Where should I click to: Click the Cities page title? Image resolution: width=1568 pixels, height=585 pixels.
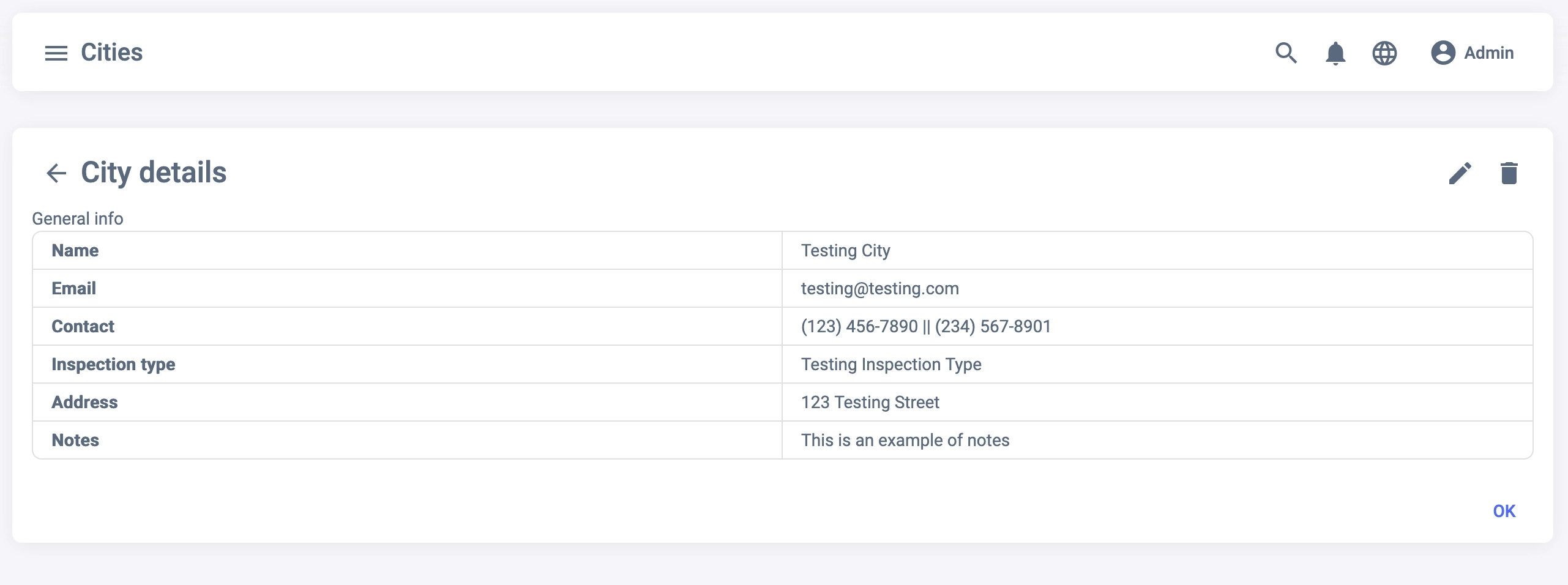point(111,53)
